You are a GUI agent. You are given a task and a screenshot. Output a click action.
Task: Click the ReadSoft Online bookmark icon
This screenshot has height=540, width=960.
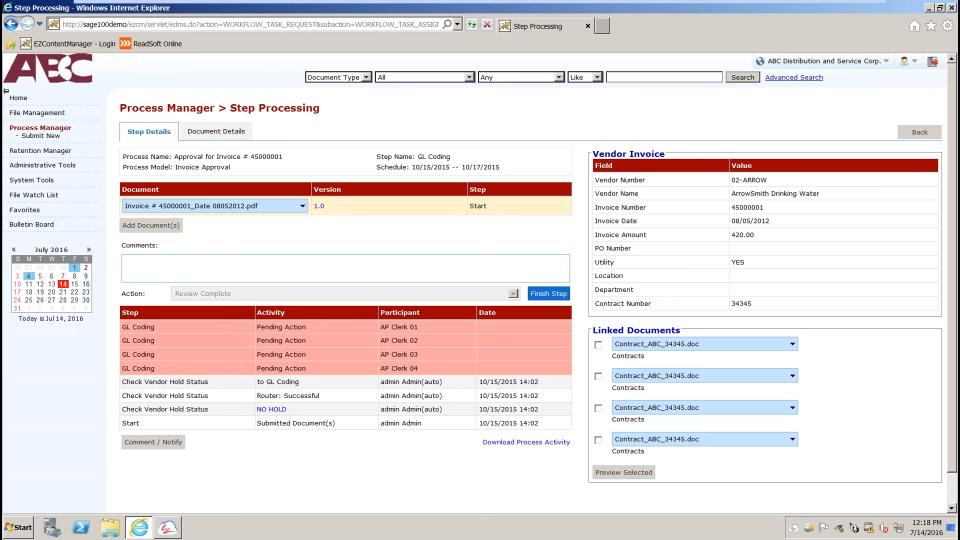pos(126,43)
